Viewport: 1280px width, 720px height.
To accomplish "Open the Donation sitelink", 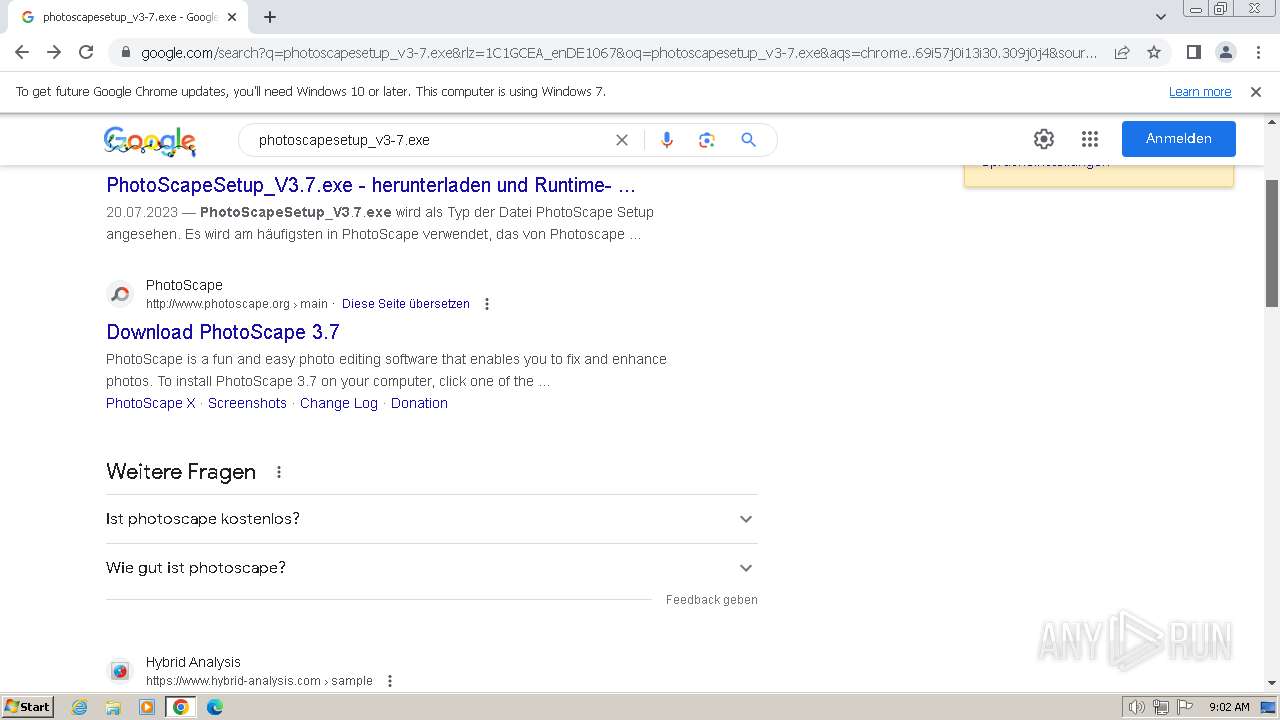I will pyautogui.click(x=419, y=403).
